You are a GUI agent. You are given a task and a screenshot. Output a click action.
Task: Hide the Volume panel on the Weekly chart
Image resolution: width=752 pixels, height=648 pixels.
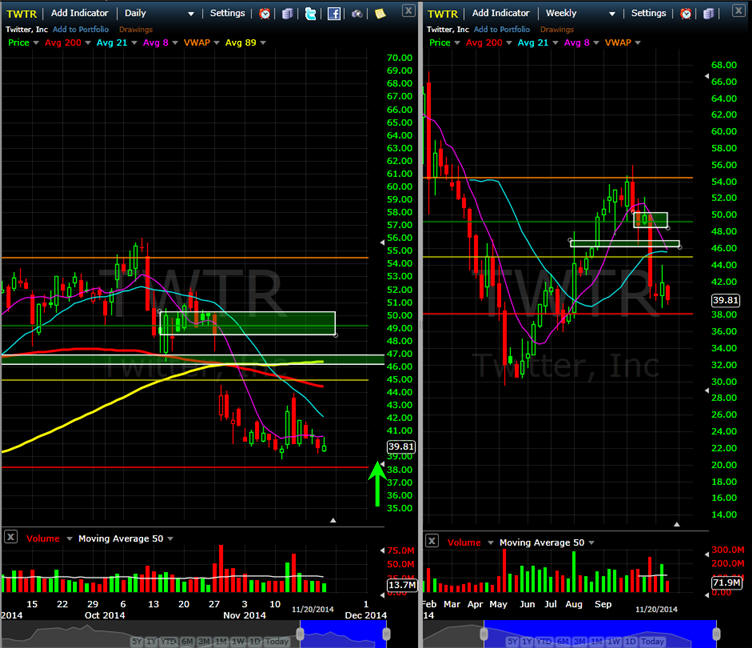432,541
